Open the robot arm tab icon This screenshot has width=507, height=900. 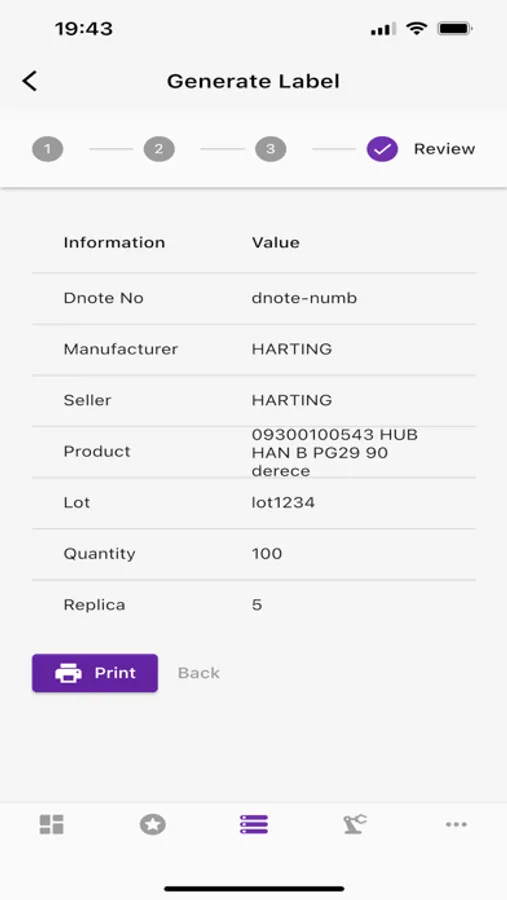355,824
